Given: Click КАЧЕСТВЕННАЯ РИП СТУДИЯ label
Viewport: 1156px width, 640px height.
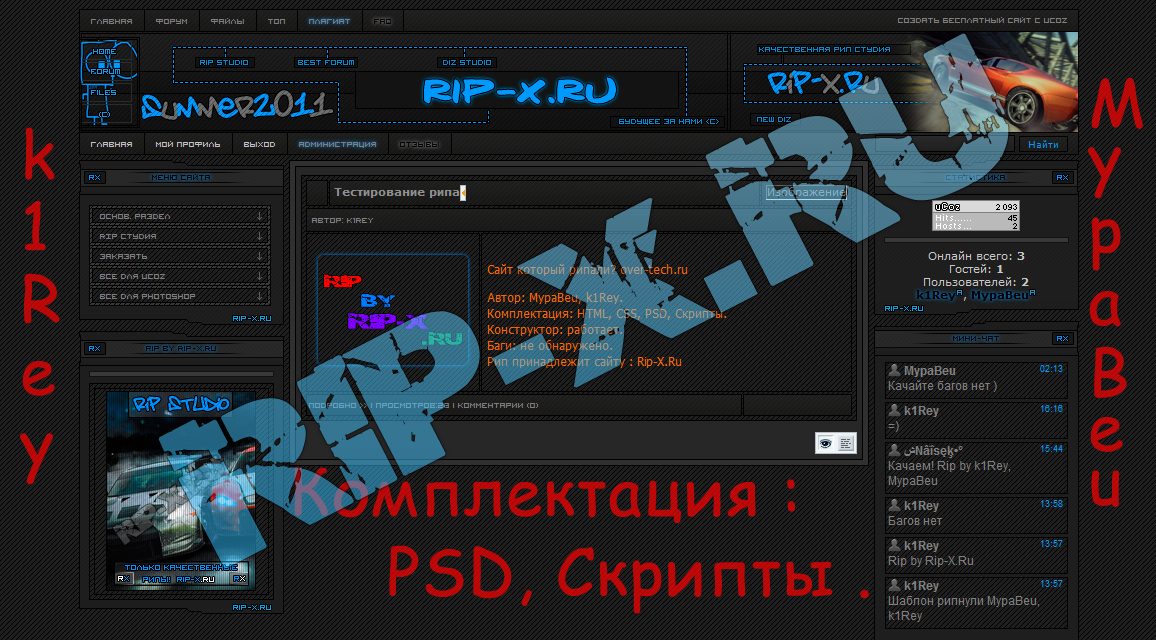Looking at the screenshot, I should point(824,49).
